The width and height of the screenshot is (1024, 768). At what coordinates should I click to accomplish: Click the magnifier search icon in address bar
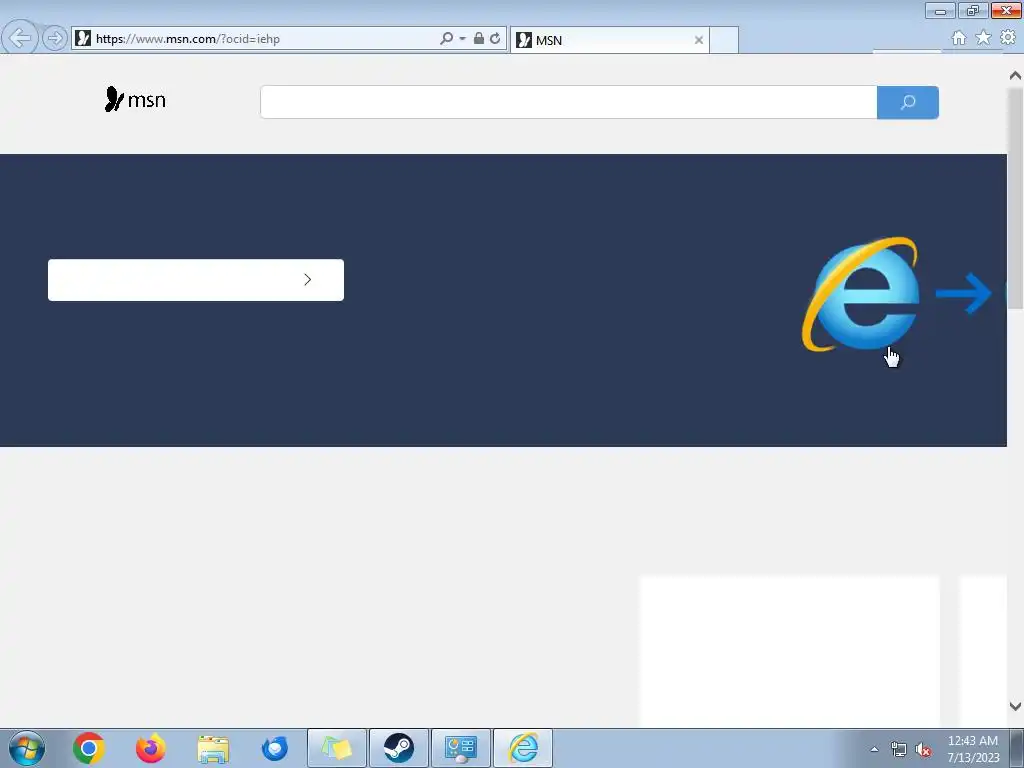[446, 39]
